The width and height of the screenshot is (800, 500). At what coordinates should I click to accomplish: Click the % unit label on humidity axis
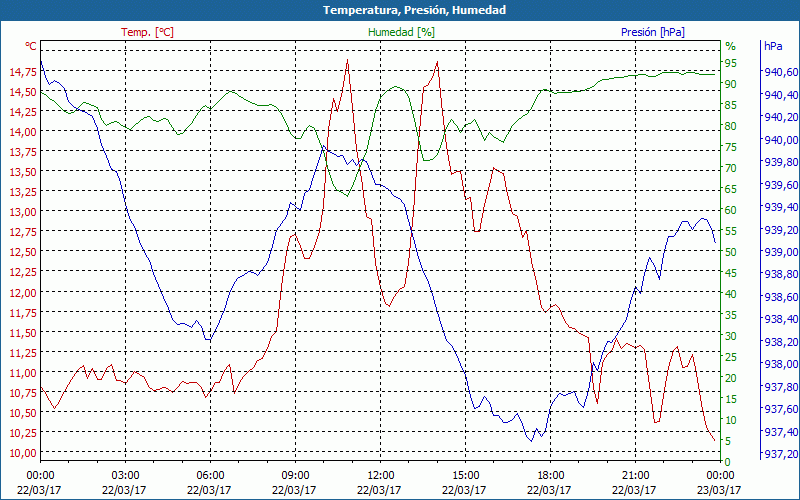731,46
